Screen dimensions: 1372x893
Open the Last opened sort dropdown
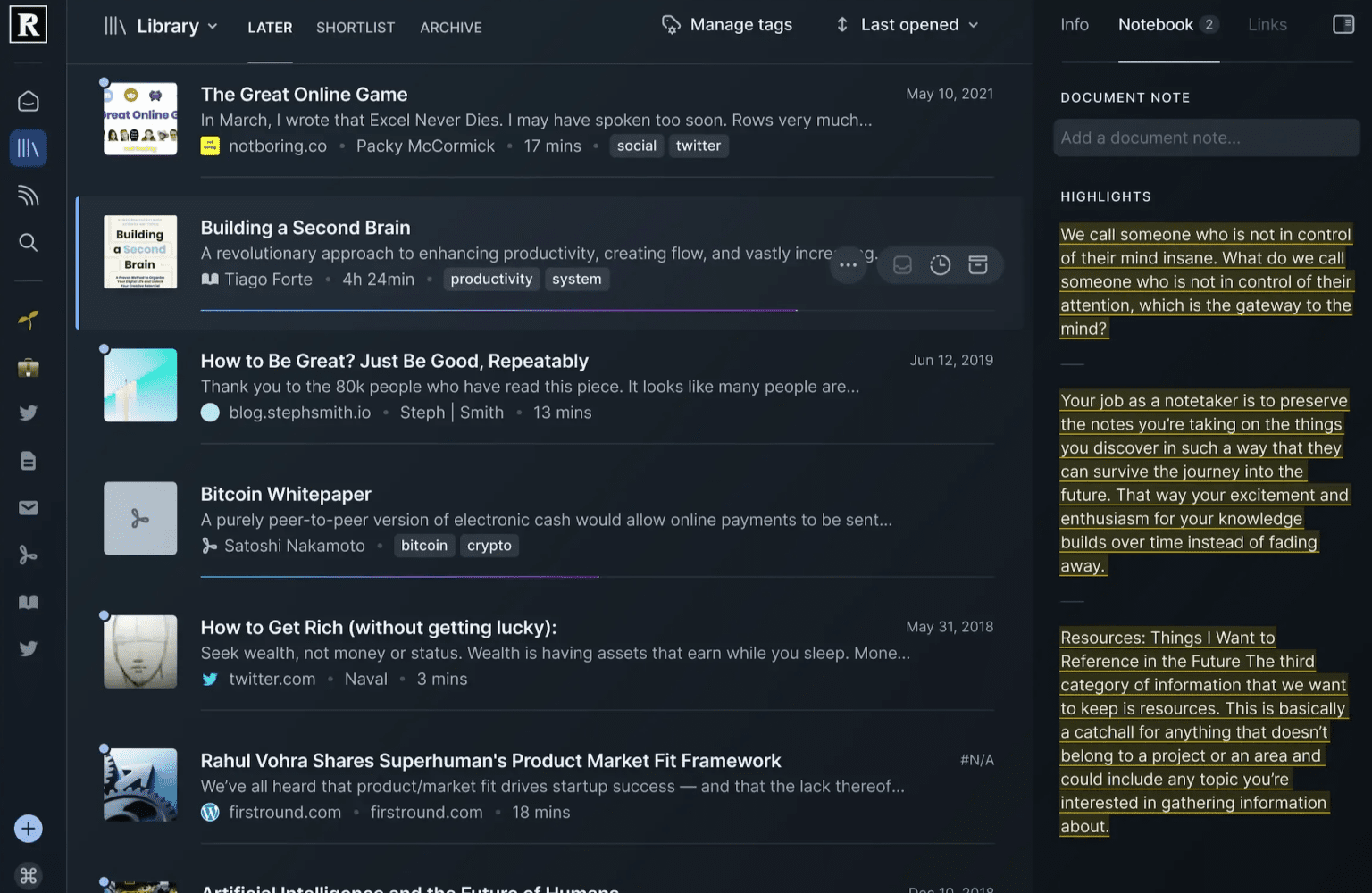[908, 25]
